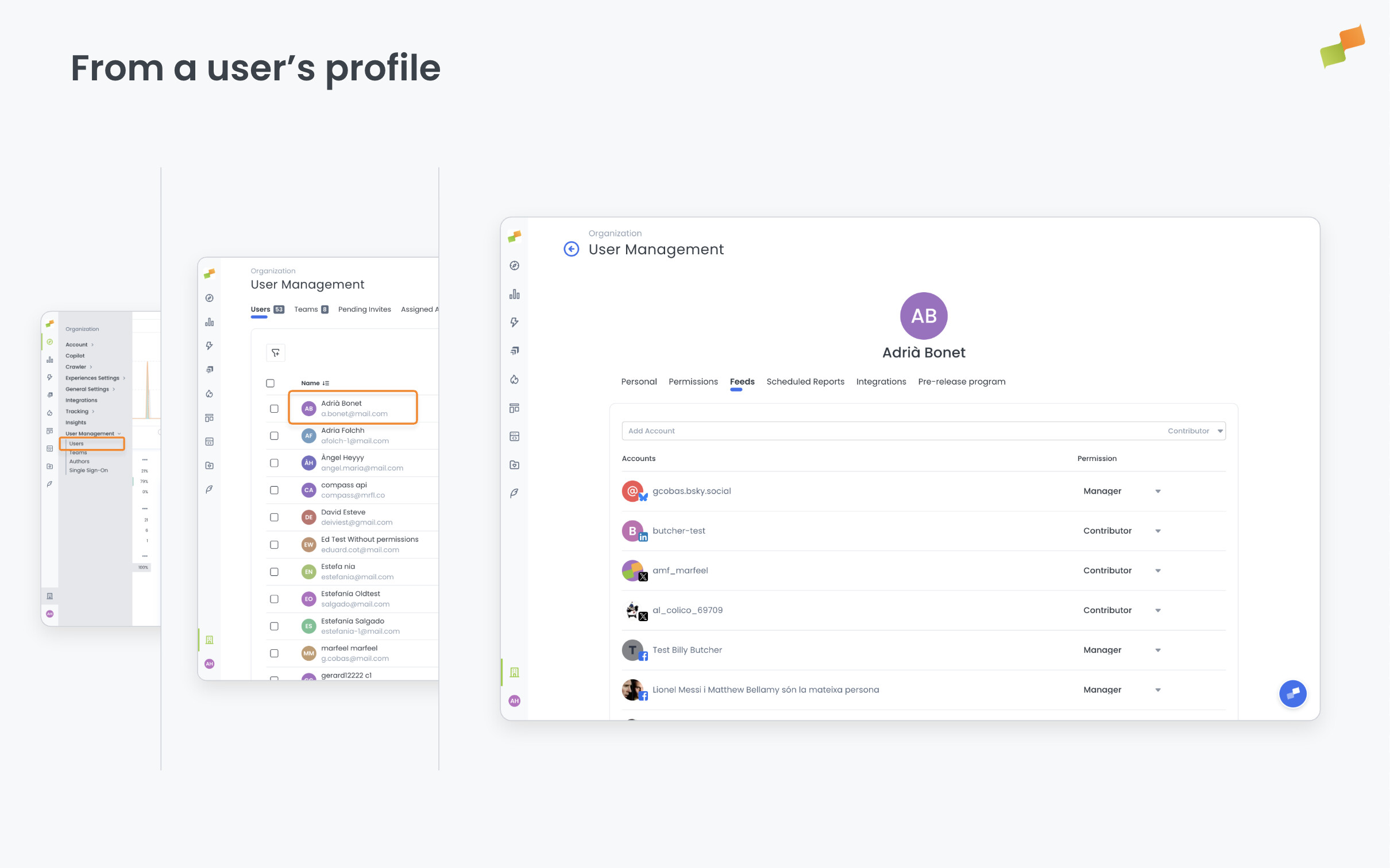This screenshot has height=868, width=1390.
Task: Click the chat bubble icon at bottom right
Action: coord(1293,693)
